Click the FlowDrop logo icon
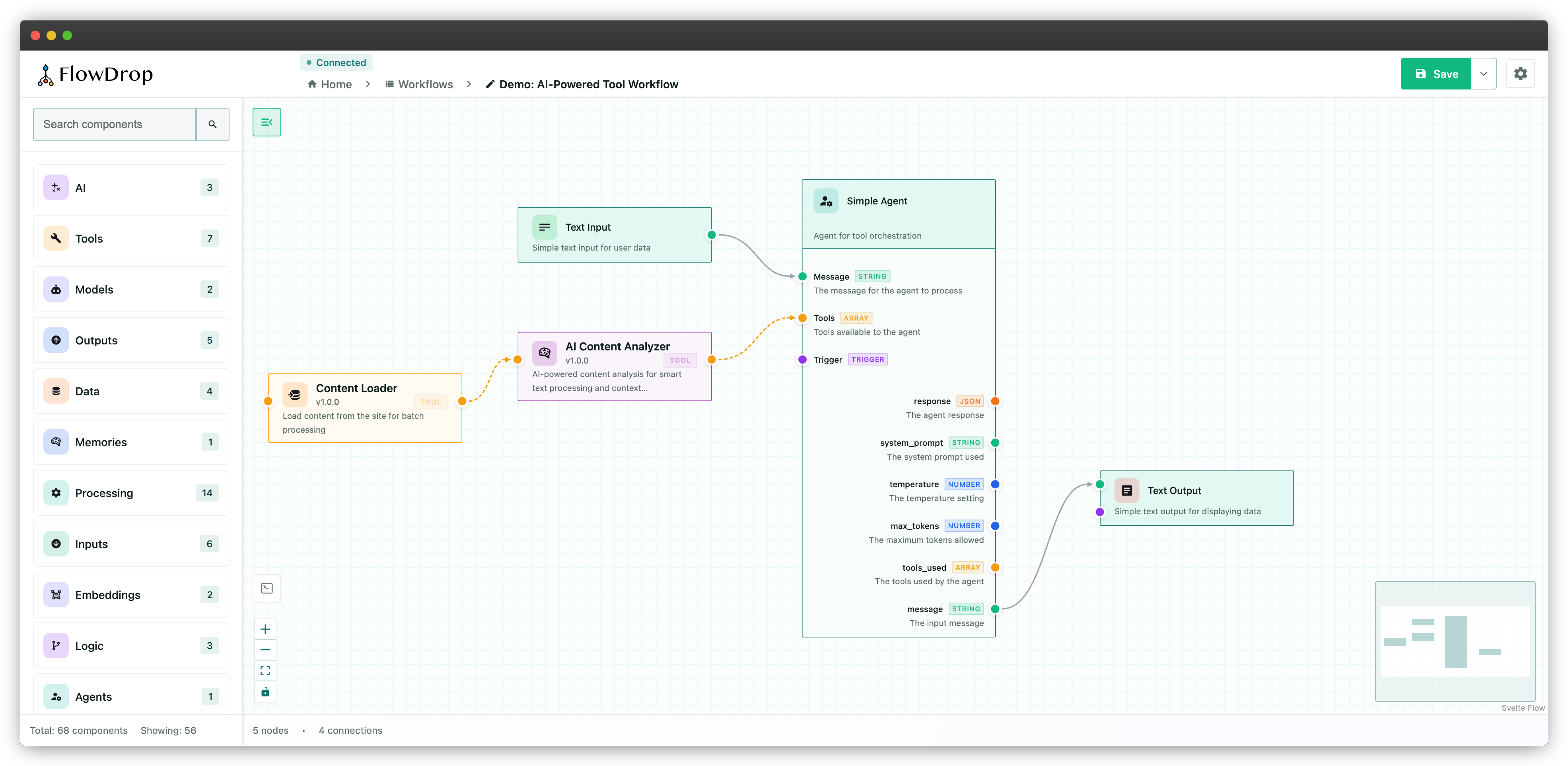 coord(46,75)
